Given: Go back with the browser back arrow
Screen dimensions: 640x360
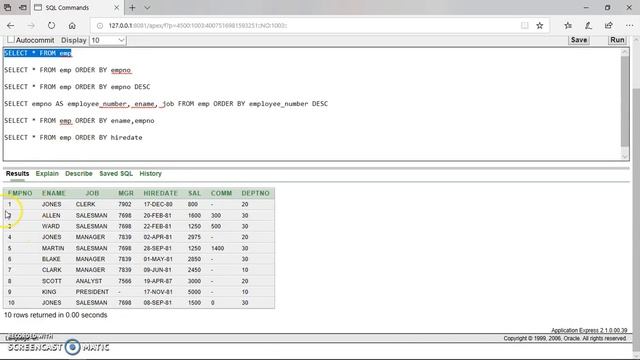Looking at the screenshot, I should click(11, 26).
